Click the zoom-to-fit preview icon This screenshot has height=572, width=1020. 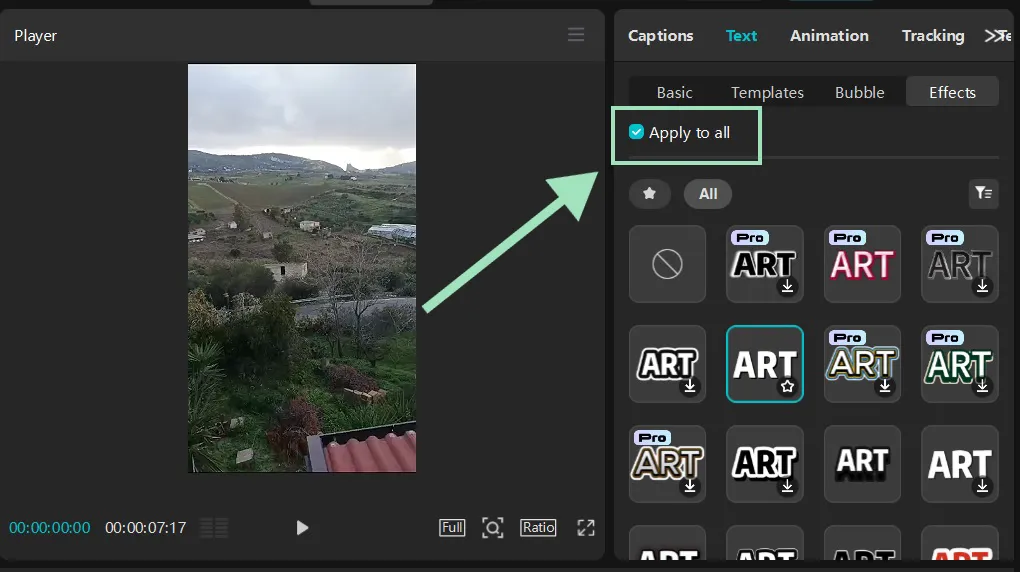[x=492, y=528]
